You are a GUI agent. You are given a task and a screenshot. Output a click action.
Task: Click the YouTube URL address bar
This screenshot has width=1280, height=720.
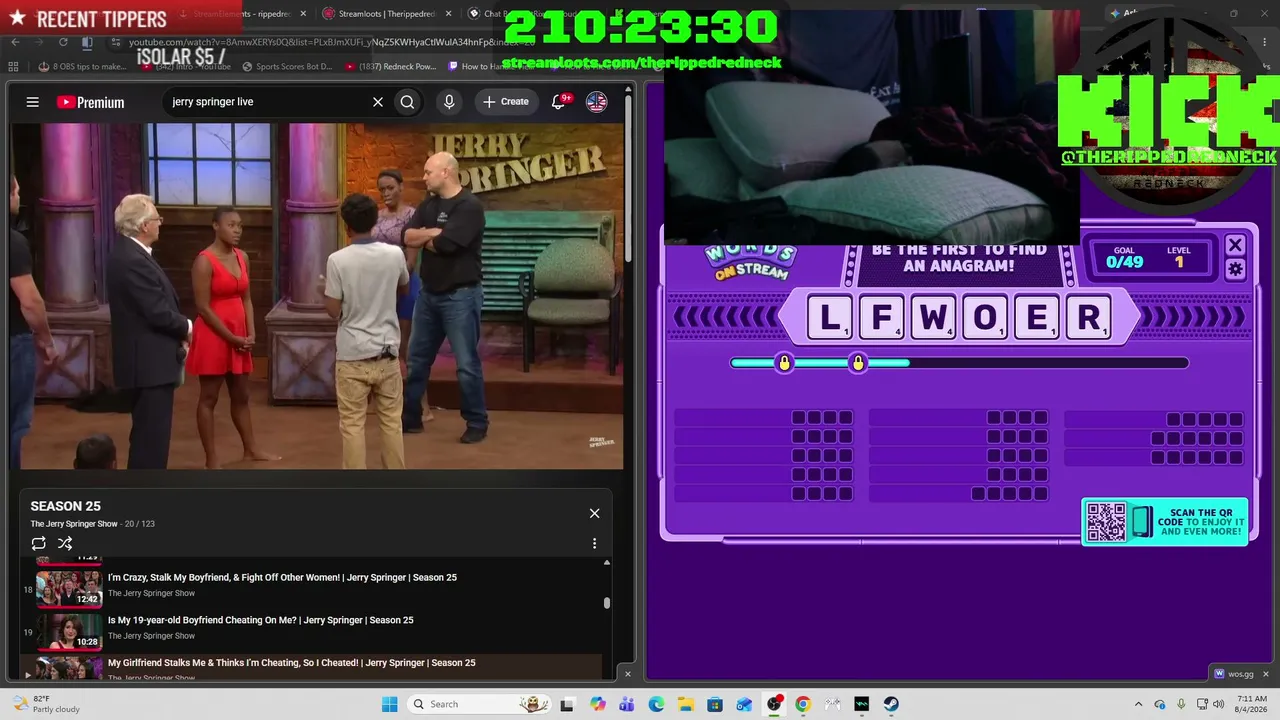pos(330,42)
